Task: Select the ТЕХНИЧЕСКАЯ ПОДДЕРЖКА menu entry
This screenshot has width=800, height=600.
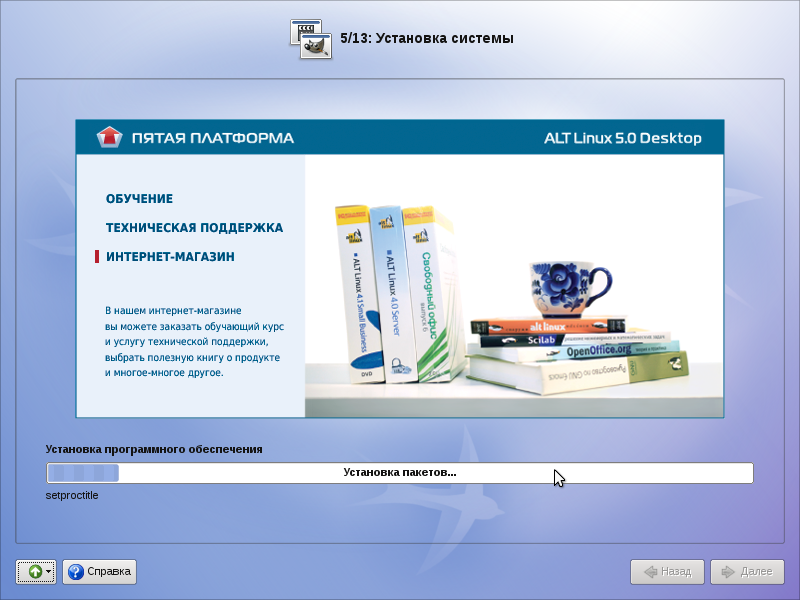Action: tap(194, 228)
